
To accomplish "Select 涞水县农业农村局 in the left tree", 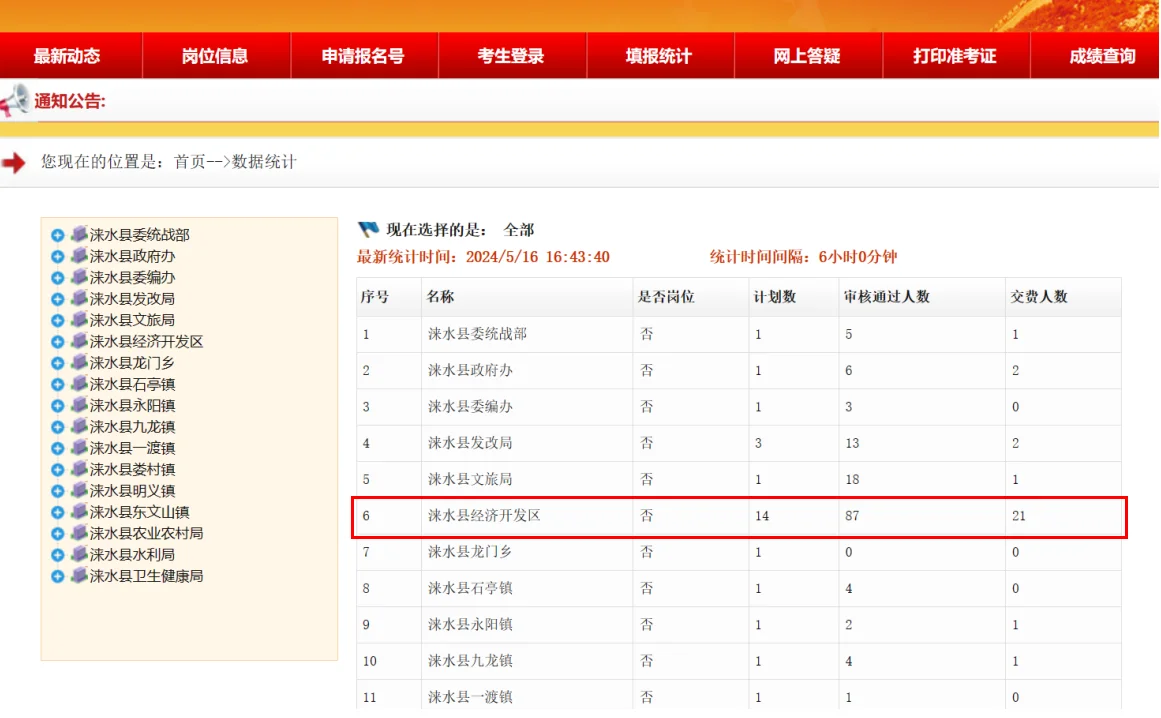I will coord(147,534).
